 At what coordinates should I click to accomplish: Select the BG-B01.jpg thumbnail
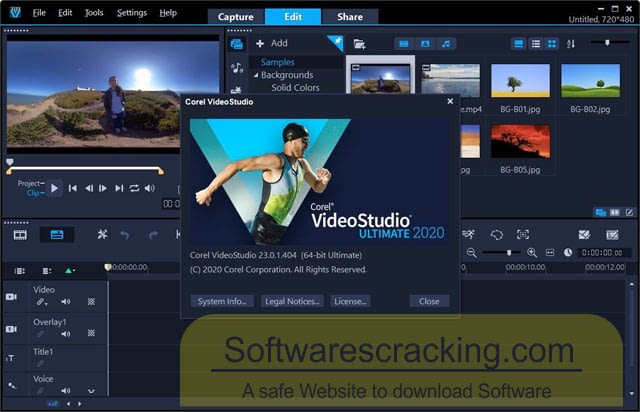pos(520,80)
